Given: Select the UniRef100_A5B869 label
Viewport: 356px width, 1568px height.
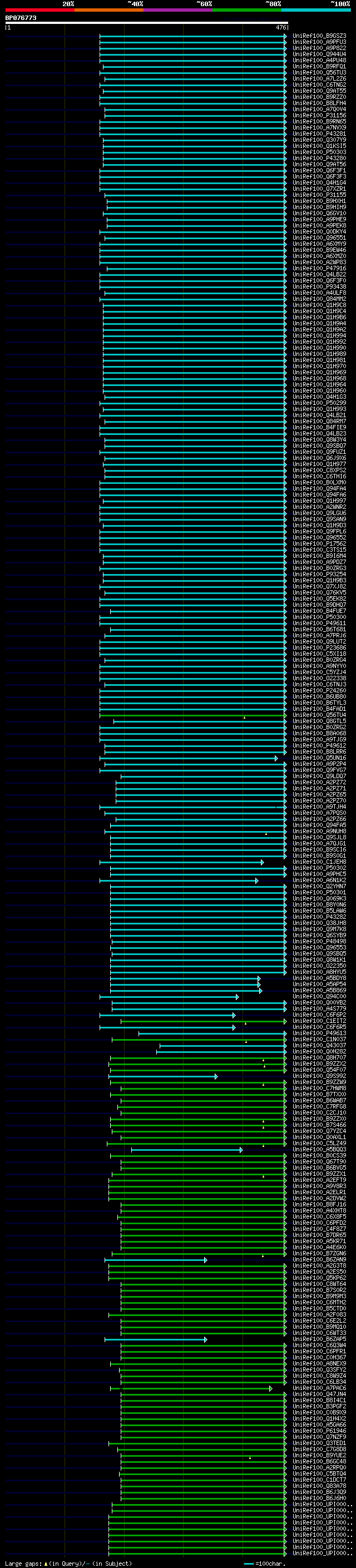Looking at the screenshot, I should 319,990.
